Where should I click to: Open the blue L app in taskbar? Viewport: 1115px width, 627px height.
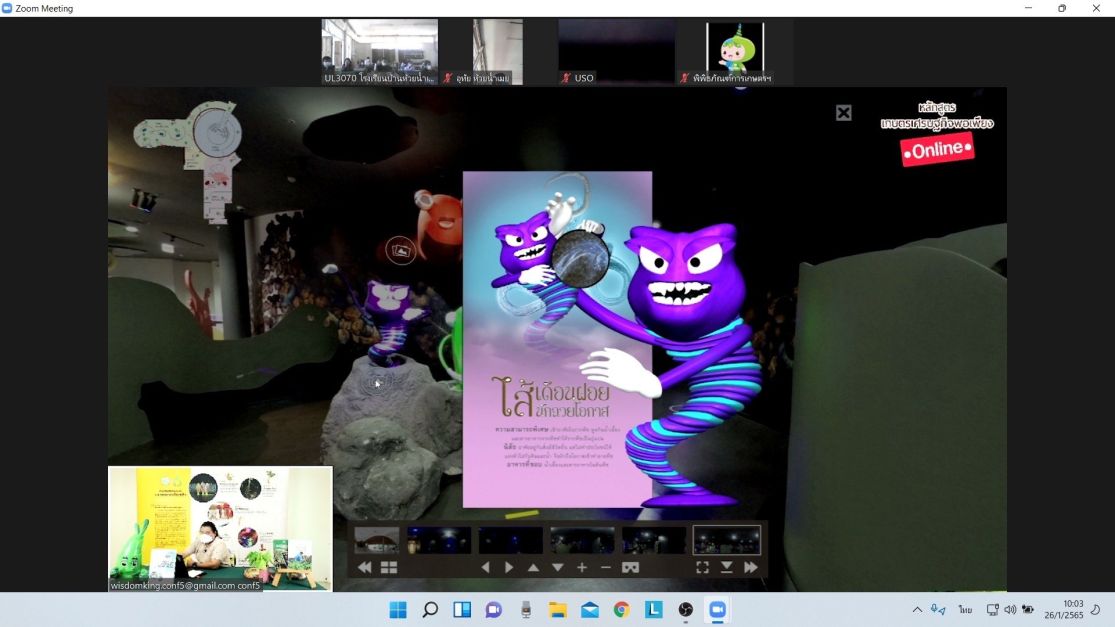click(x=653, y=610)
